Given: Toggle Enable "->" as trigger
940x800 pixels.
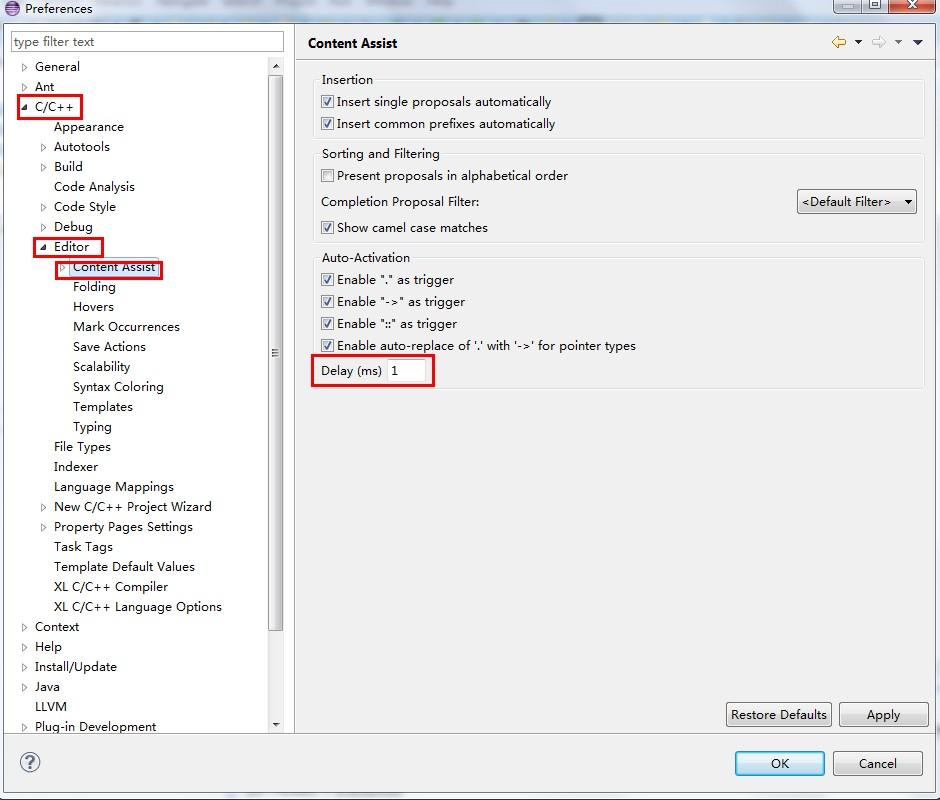Looking at the screenshot, I should 327,302.
